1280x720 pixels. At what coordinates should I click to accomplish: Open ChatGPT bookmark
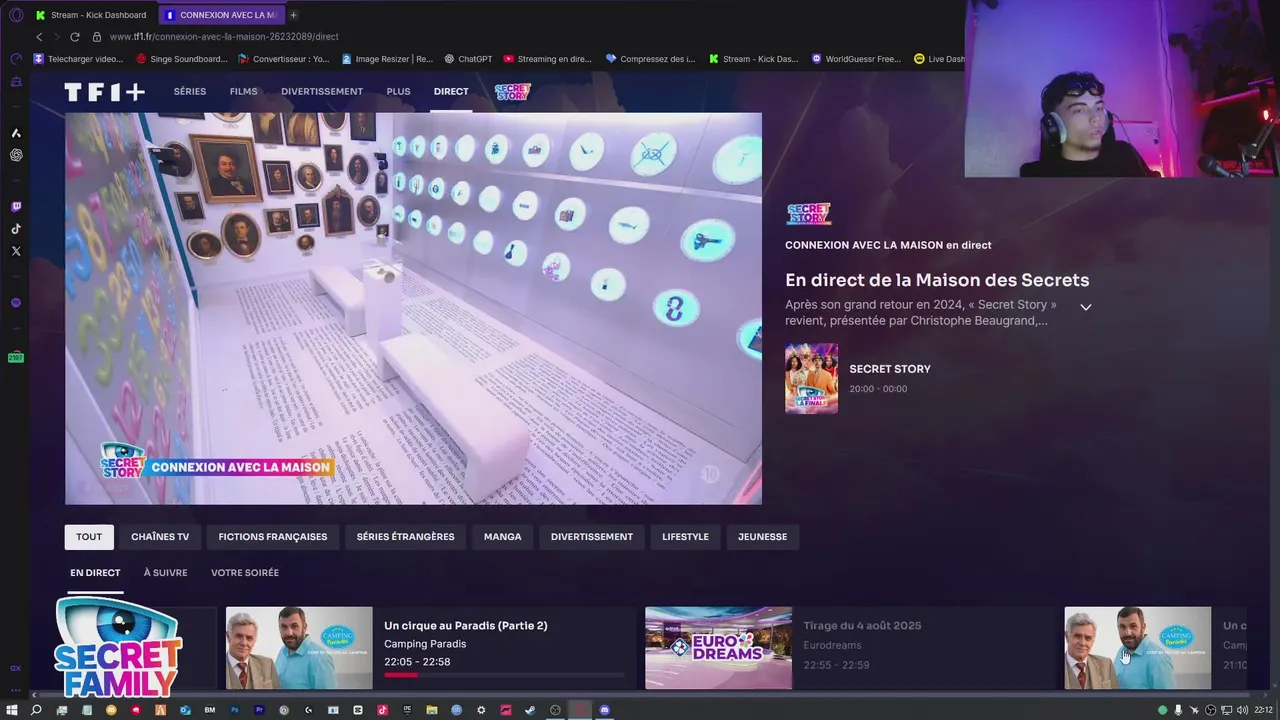pos(468,59)
